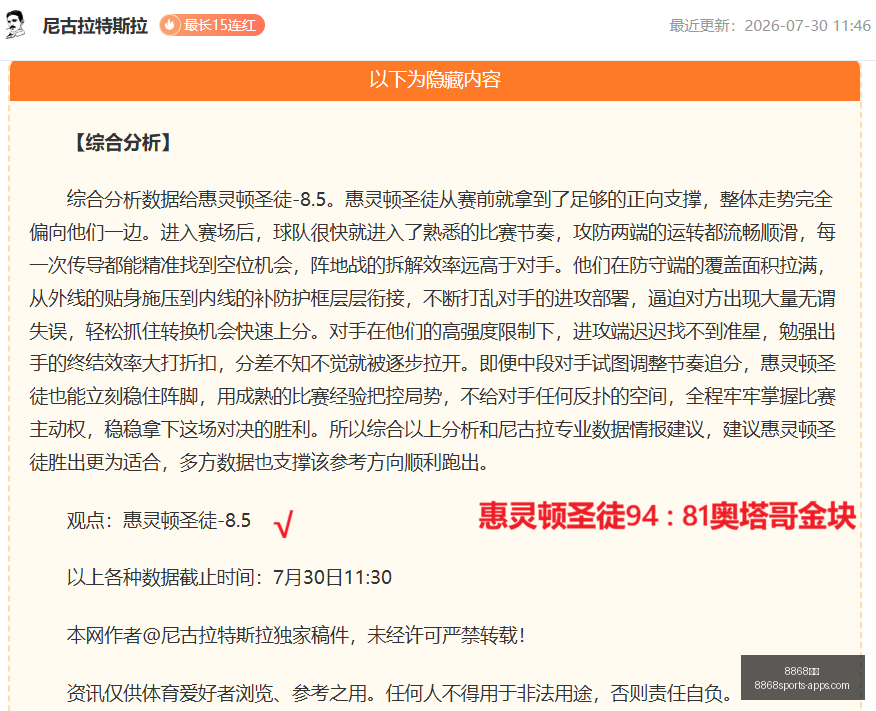
Task: Select the closing line 徒胜出更为适合
Action: tap(260, 462)
